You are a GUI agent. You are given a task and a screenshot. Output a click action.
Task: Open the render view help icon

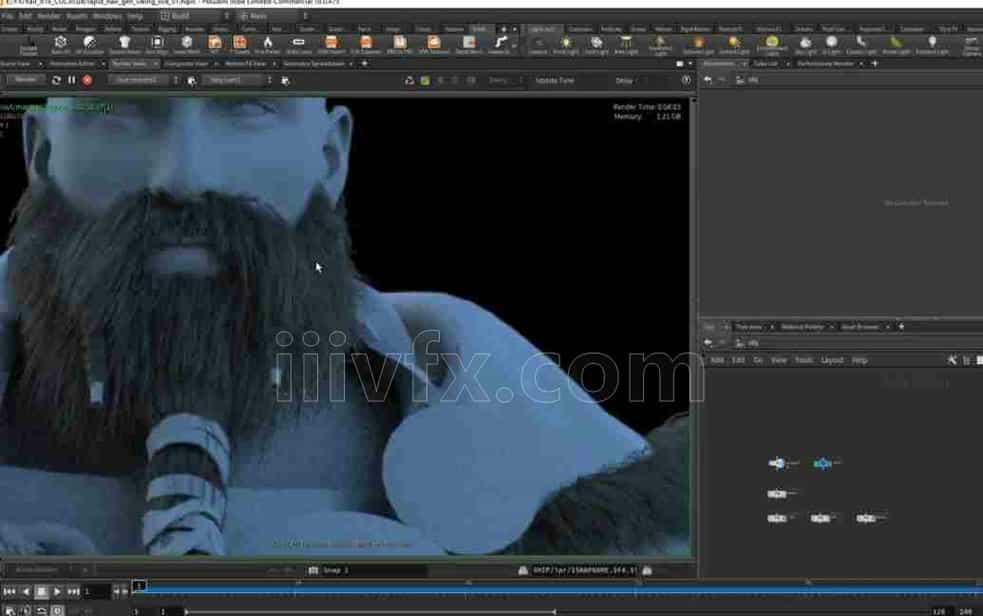pyautogui.click(x=686, y=80)
